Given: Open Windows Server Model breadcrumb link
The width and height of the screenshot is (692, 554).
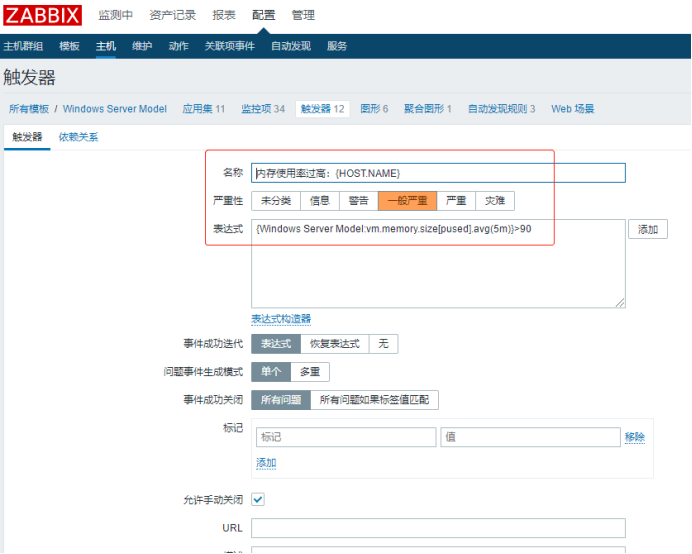Looking at the screenshot, I should (115, 109).
